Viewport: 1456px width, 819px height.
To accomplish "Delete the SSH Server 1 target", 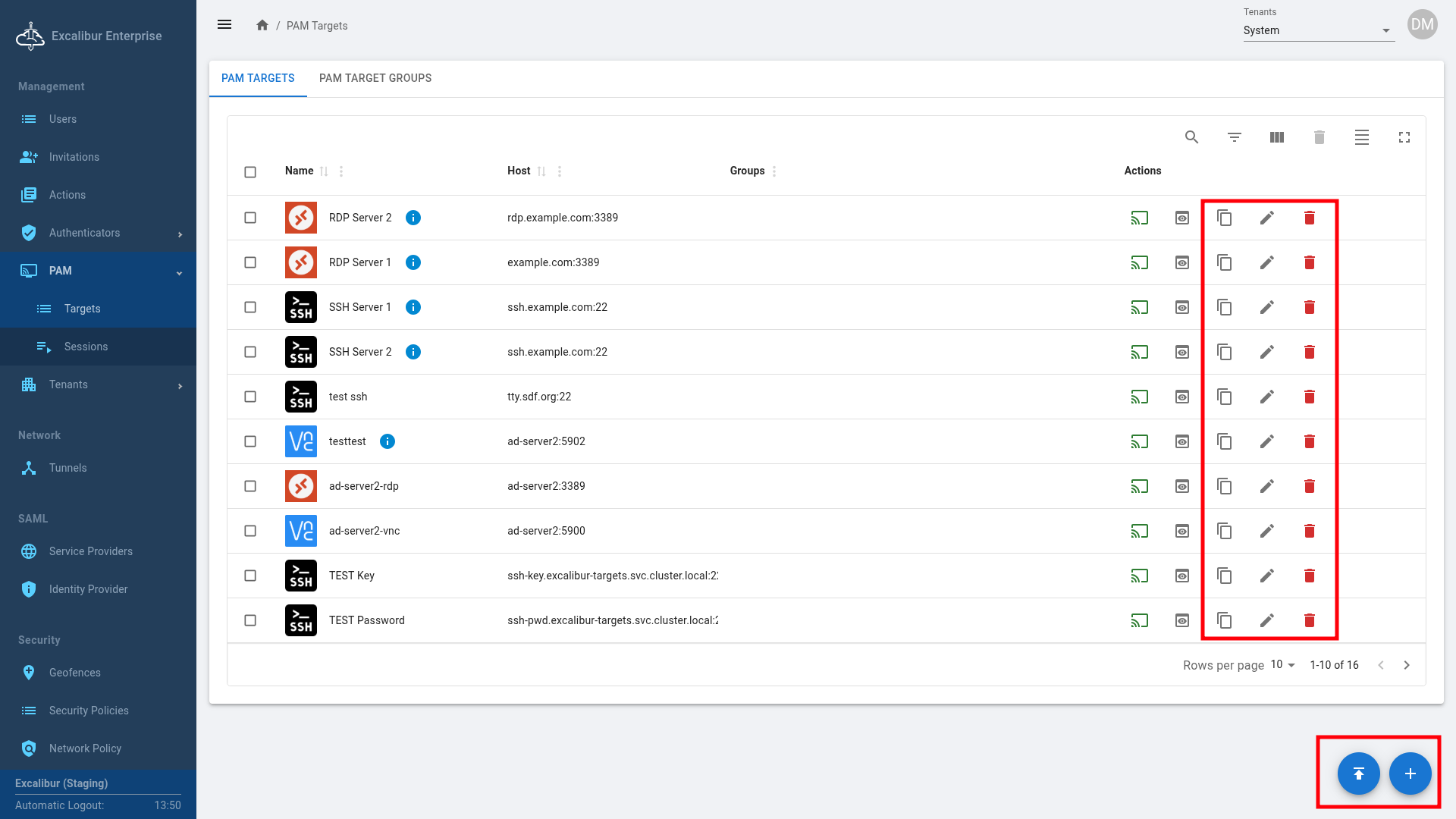I will click(1309, 307).
